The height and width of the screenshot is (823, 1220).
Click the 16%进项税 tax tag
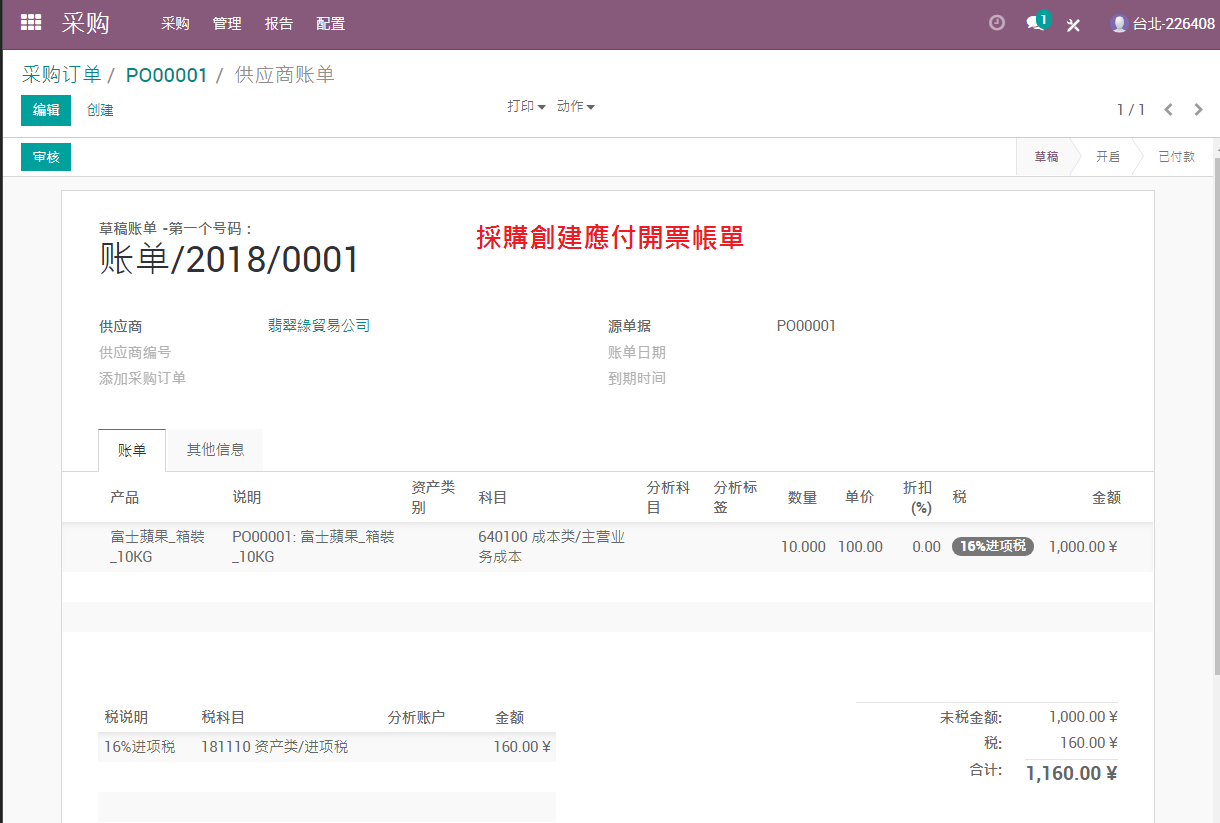pyautogui.click(x=993, y=546)
